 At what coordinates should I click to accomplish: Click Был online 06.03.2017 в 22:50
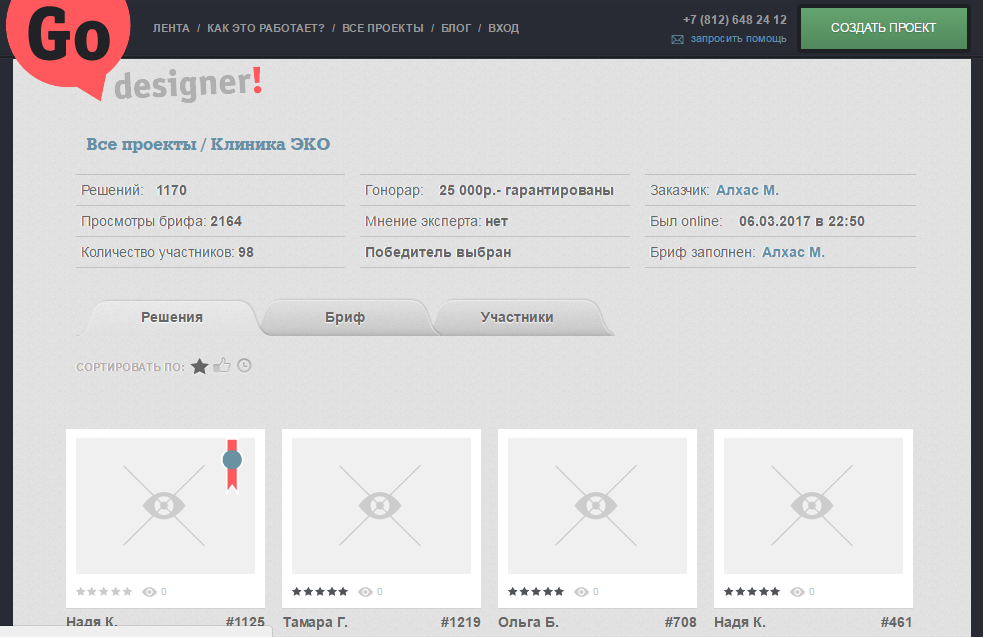[x=757, y=221]
